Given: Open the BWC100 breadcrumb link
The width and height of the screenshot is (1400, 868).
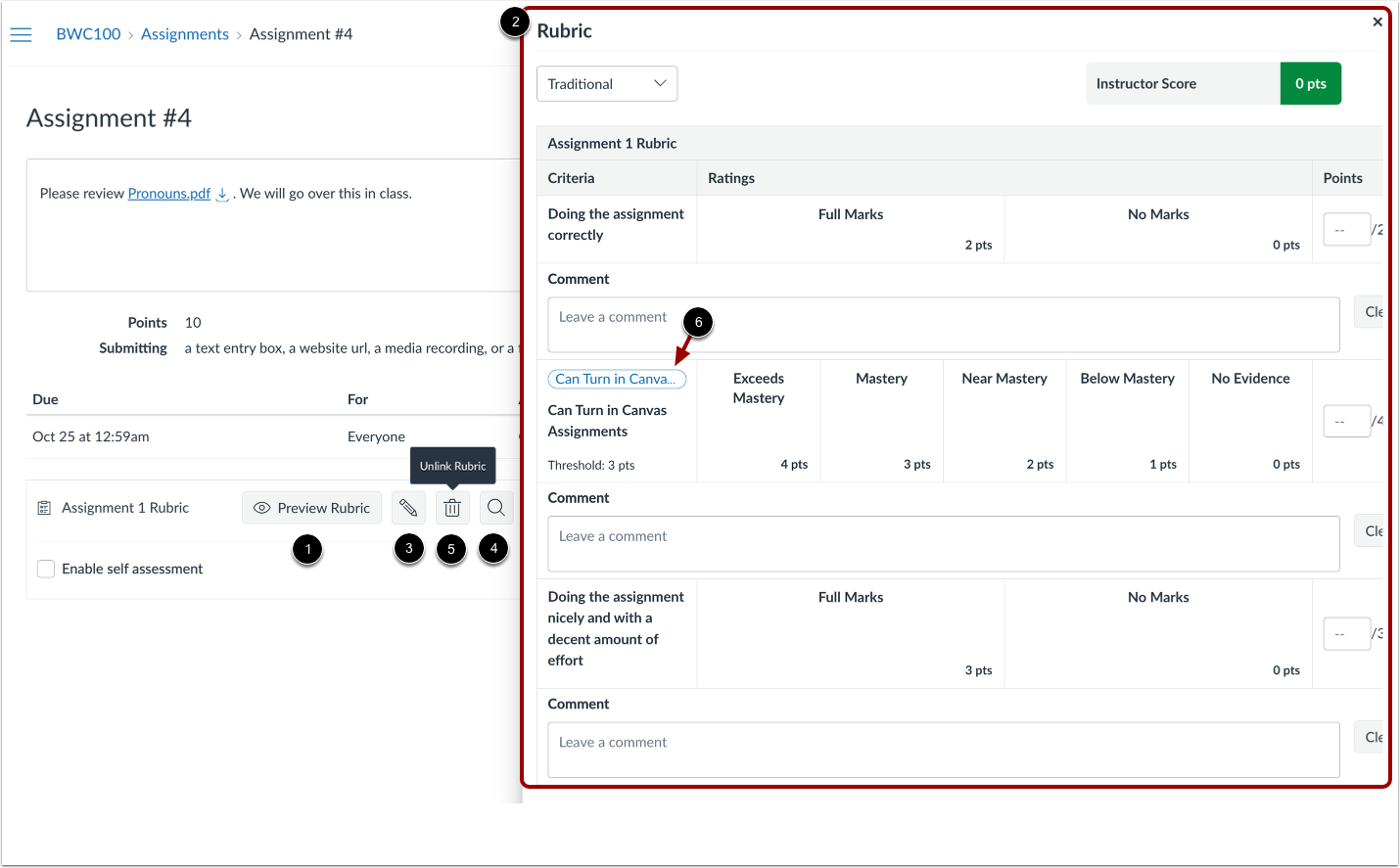Looking at the screenshot, I should tap(88, 34).
